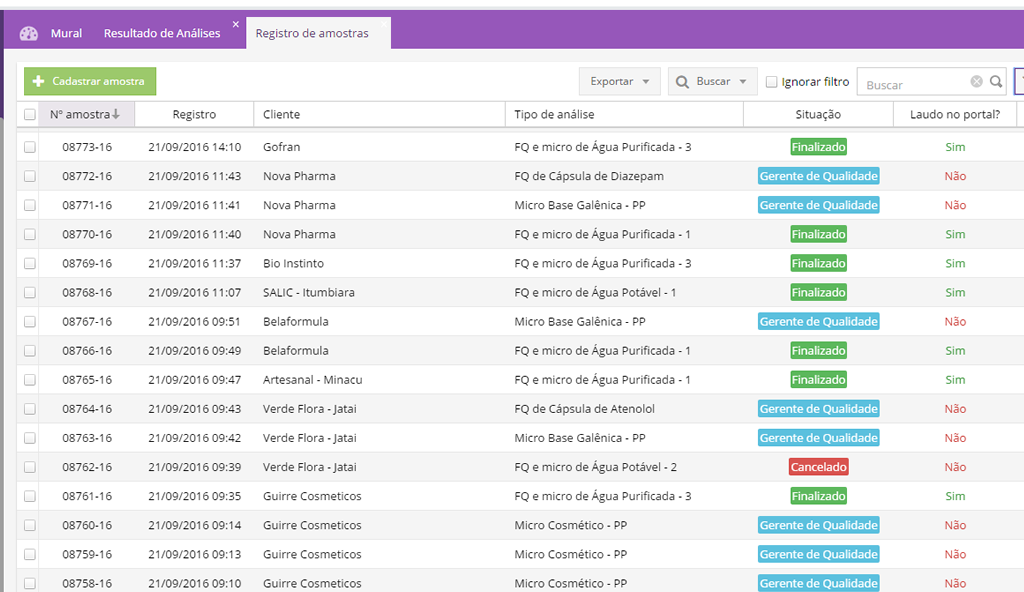The image size is (1024, 592).
Task: Click client SALIC - Itumbiara
Action: 309,292
